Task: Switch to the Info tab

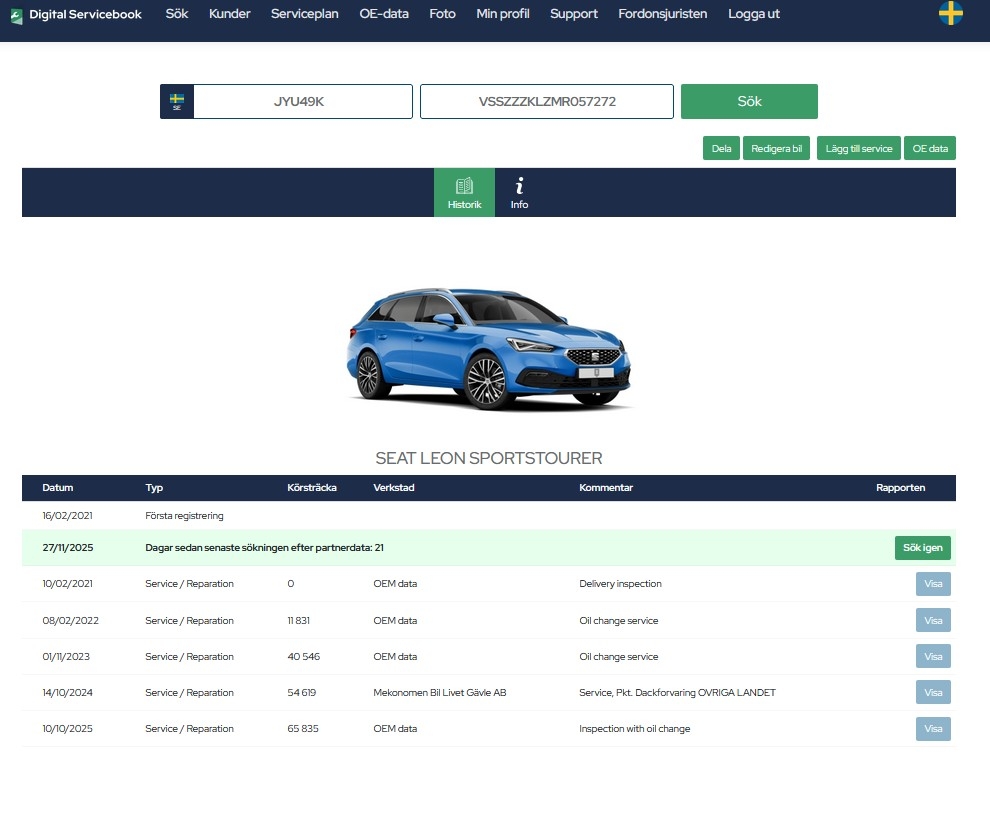Action: [519, 192]
